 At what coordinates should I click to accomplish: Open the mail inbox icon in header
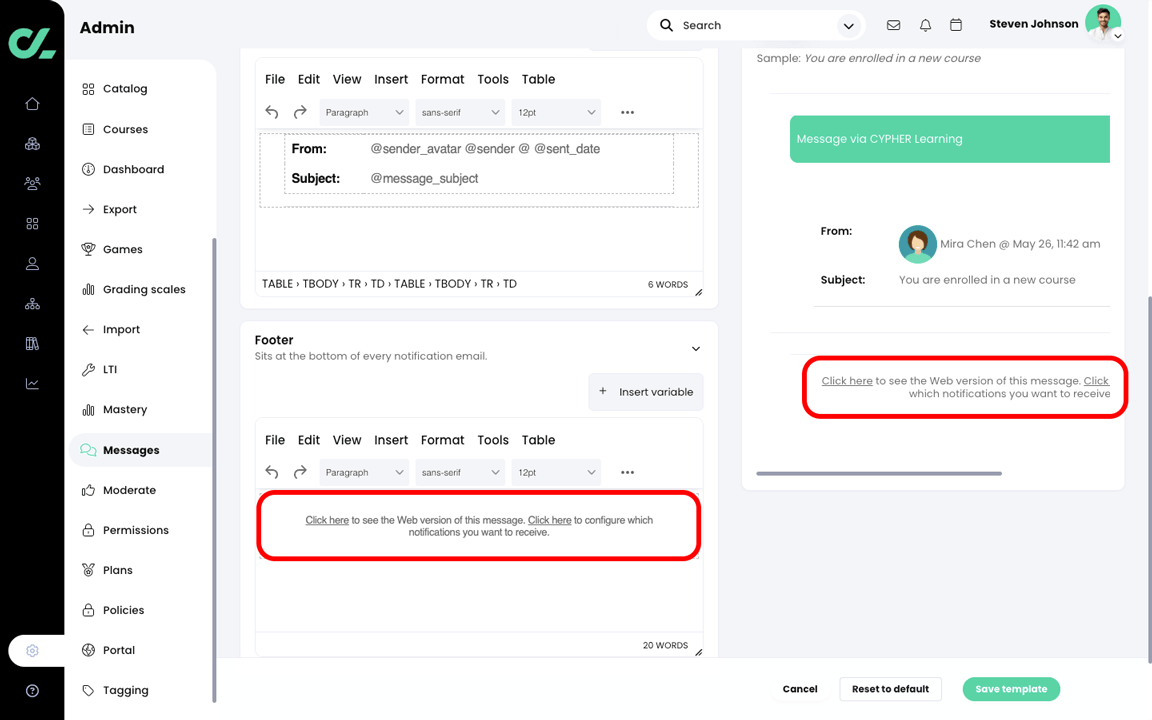893,25
